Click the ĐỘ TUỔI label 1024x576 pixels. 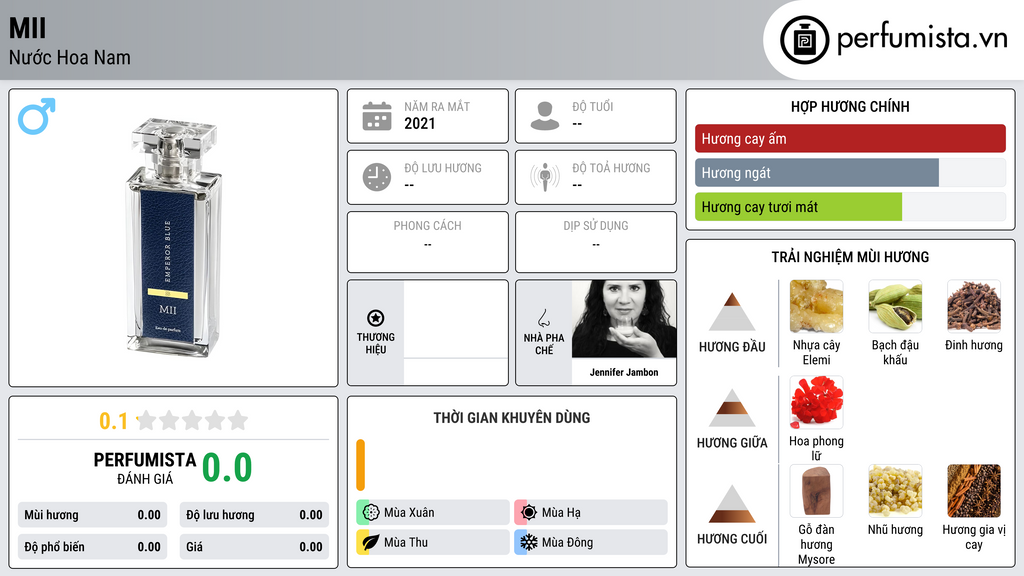pos(593,106)
